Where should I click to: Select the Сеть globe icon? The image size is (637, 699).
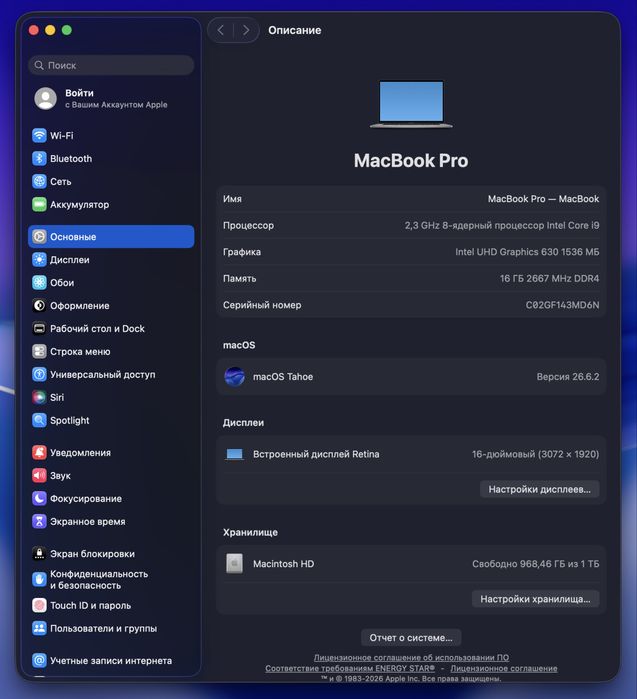click(x=39, y=181)
